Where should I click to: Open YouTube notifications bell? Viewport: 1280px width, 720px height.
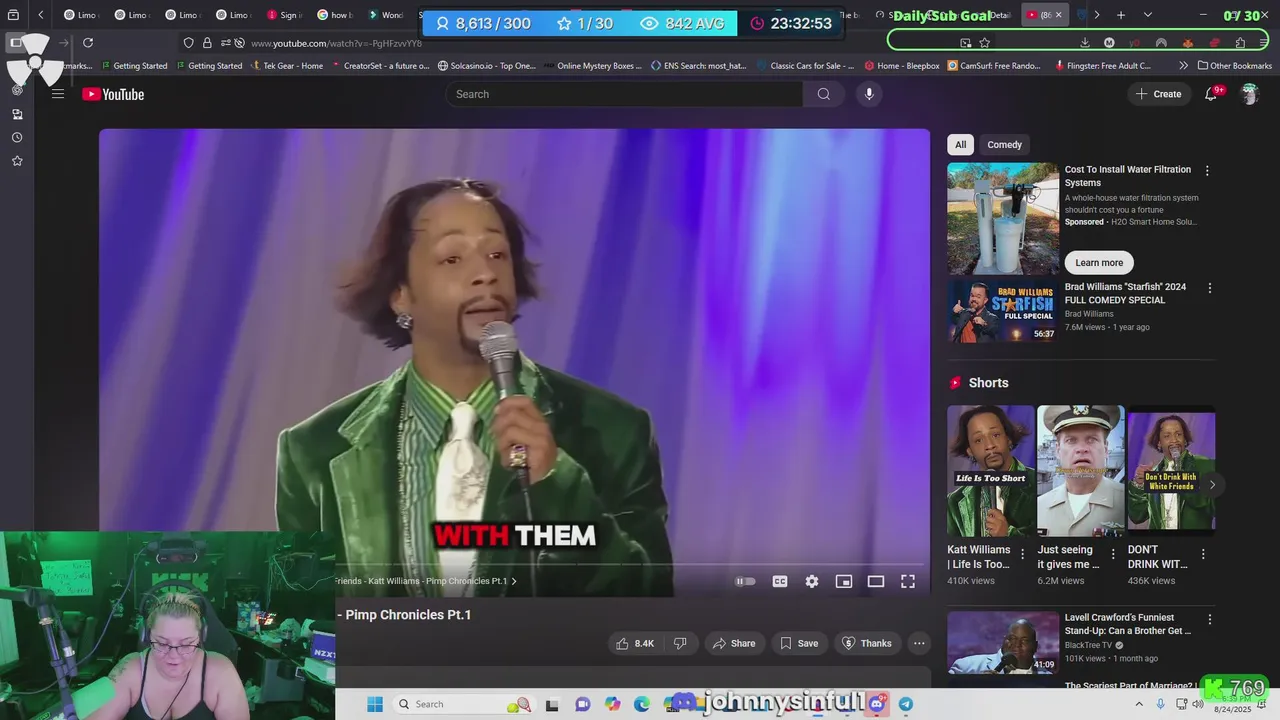point(1211,94)
